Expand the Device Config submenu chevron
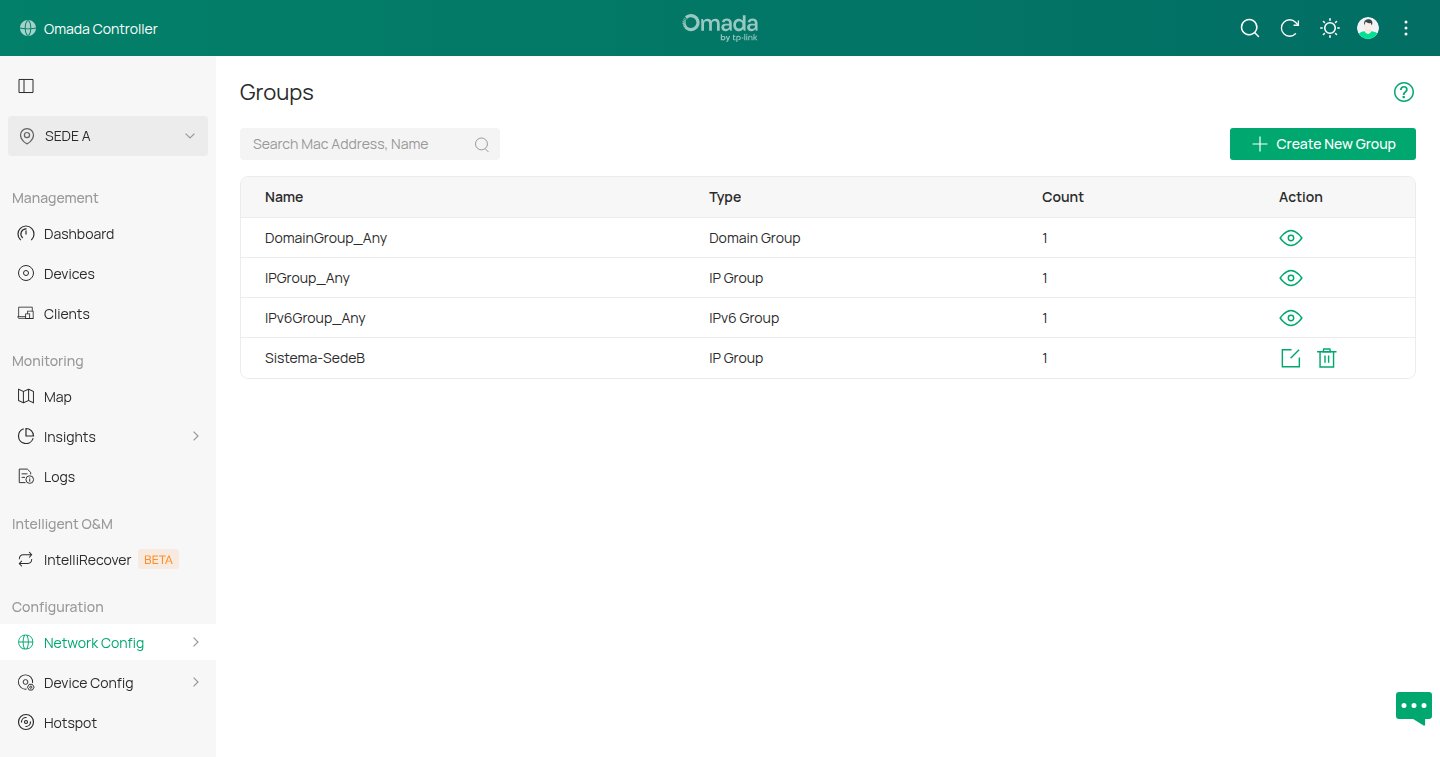1440x757 pixels. [196, 683]
